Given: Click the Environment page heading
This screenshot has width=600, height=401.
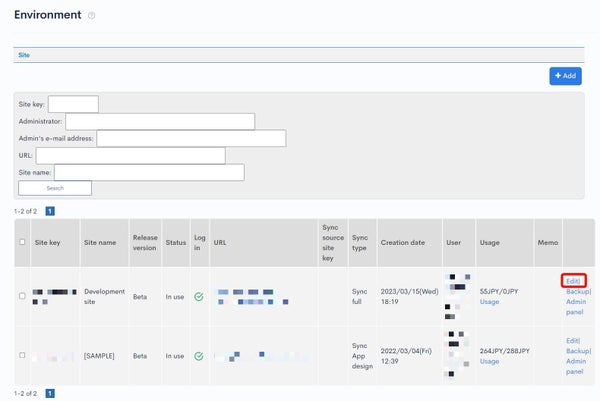Looking at the screenshot, I should point(47,15).
